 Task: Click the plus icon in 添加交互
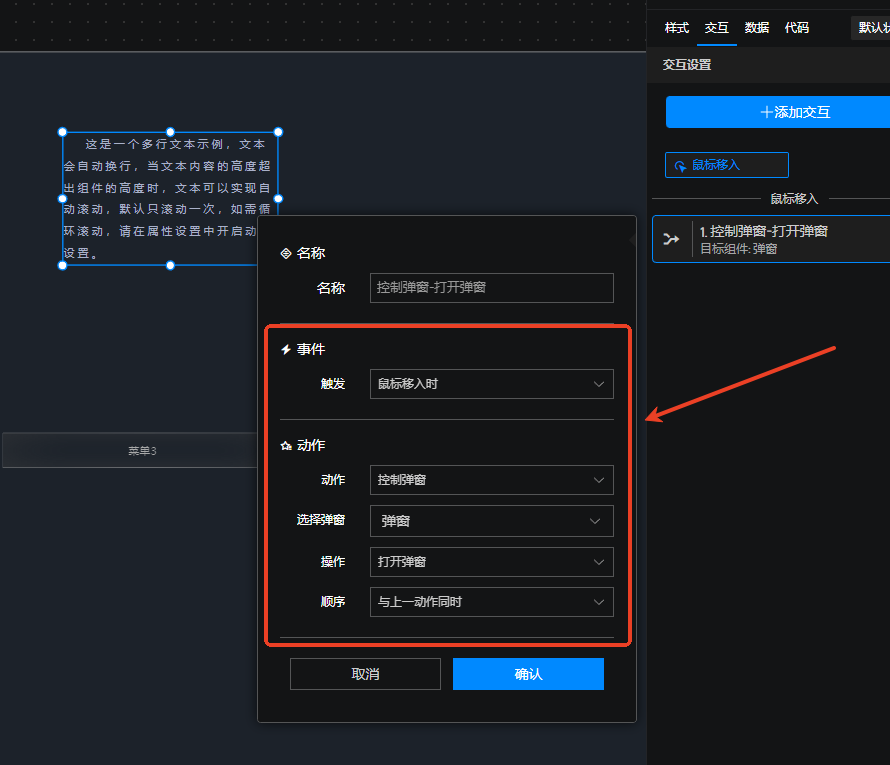[766, 112]
